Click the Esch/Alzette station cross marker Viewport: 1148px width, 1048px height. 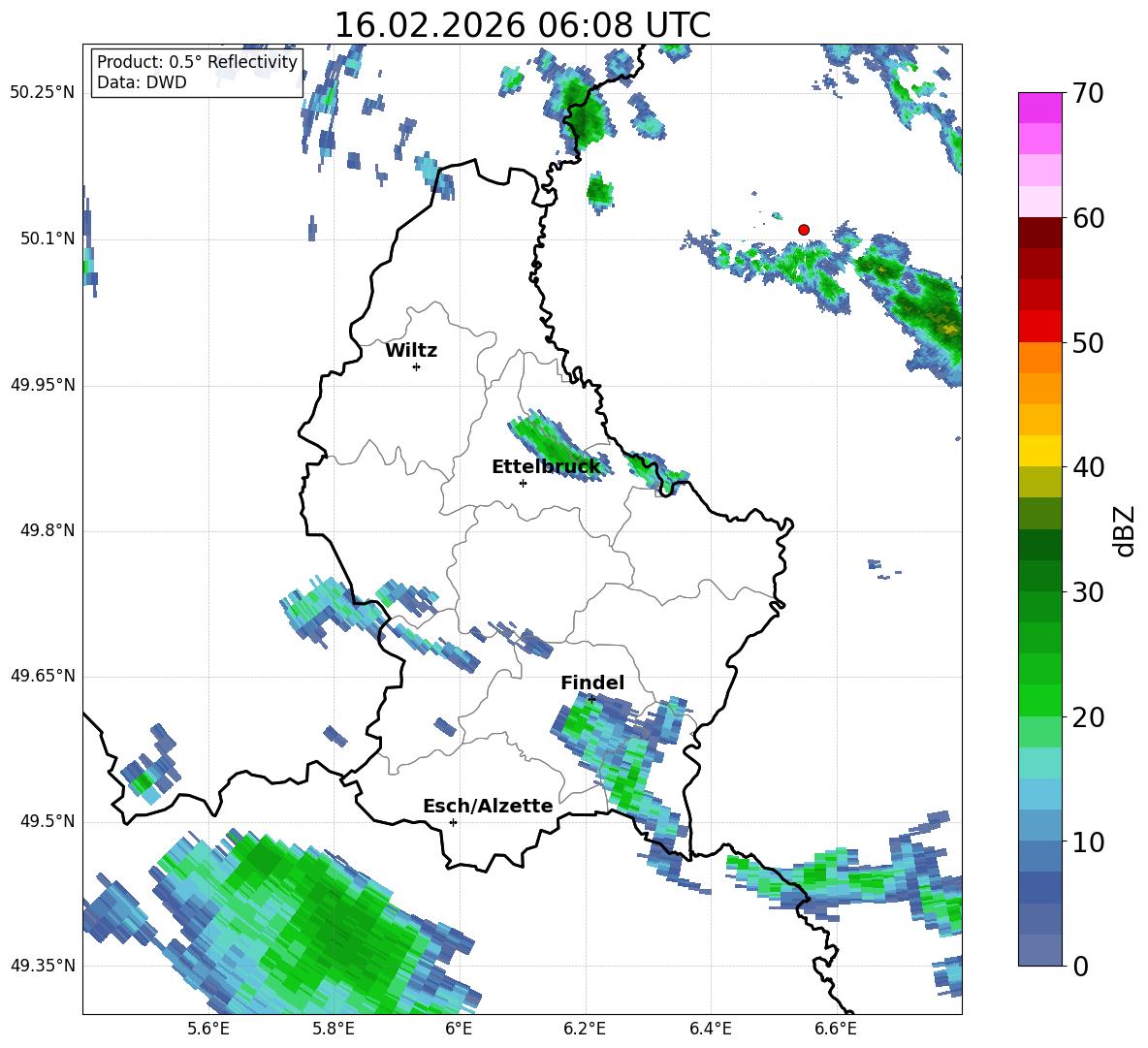[x=453, y=822]
